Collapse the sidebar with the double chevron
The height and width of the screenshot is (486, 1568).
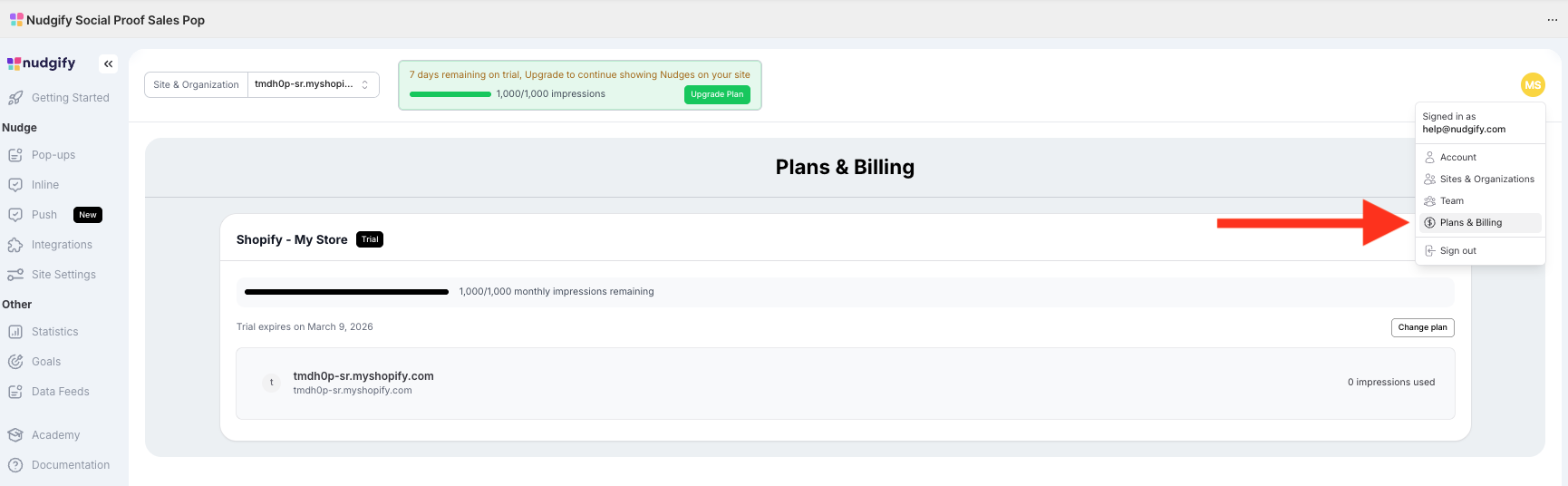(x=109, y=63)
